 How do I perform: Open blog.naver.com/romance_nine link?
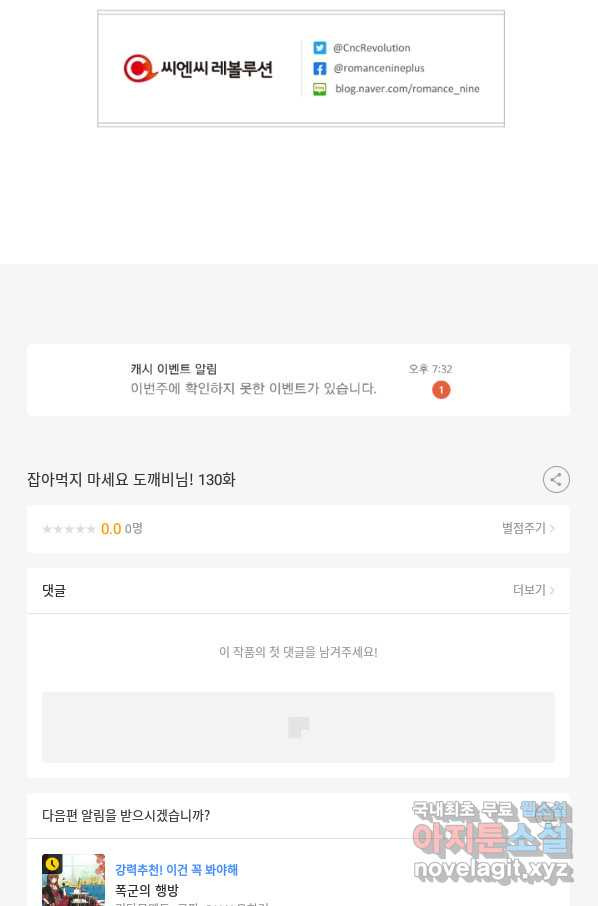click(x=407, y=89)
